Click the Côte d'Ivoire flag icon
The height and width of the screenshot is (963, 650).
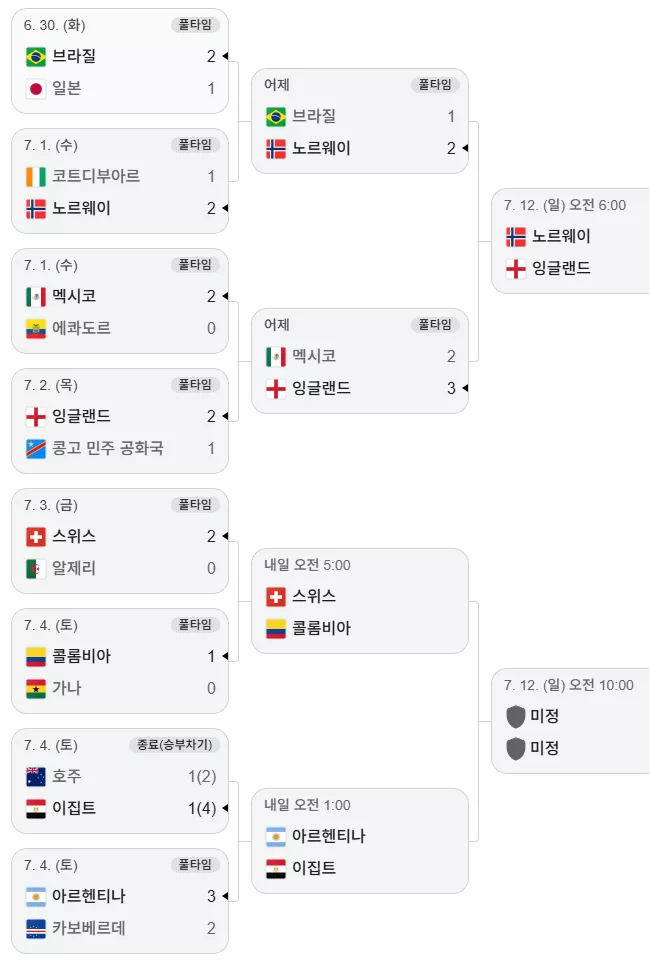pos(36,177)
